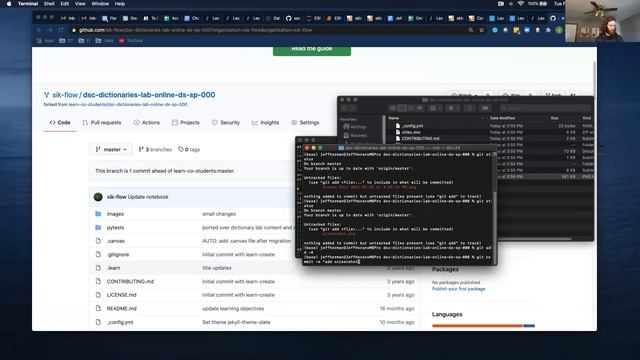Image resolution: width=640 pixels, height=360 pixels.
Task: Open the Code tab on GitHub
Action: point(60,122)
